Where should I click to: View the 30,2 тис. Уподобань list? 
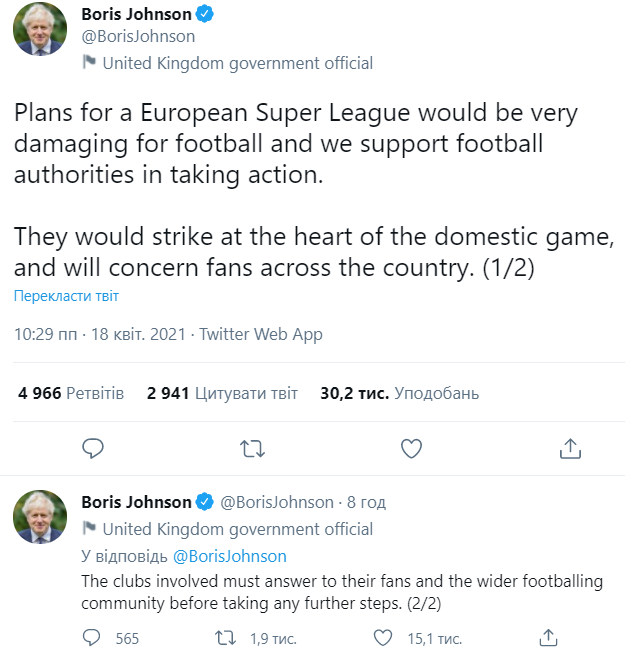tap(399, 393)
